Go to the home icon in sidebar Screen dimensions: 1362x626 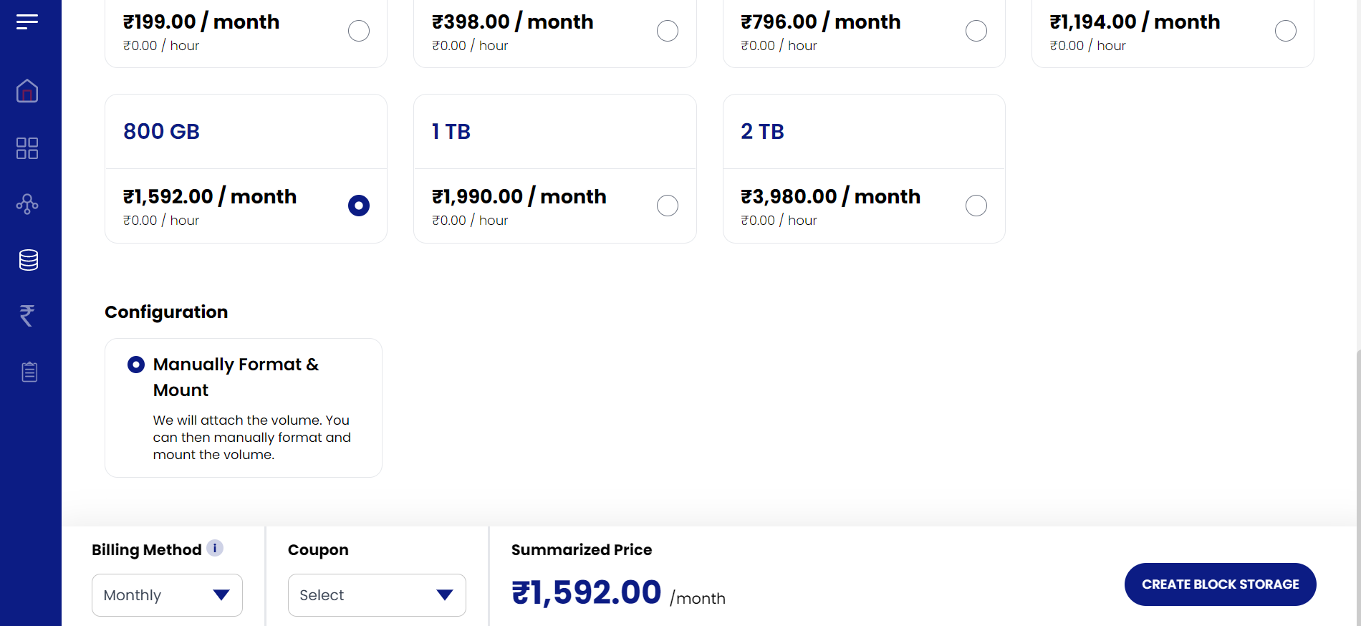tap(28, 92)
